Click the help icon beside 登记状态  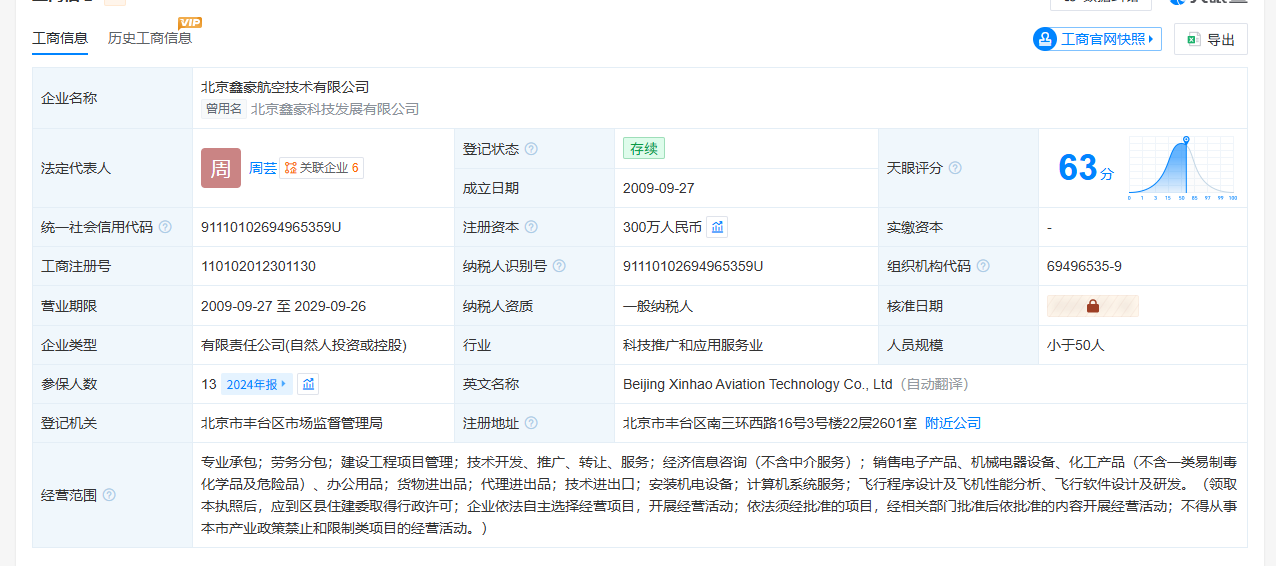[531, 149]
